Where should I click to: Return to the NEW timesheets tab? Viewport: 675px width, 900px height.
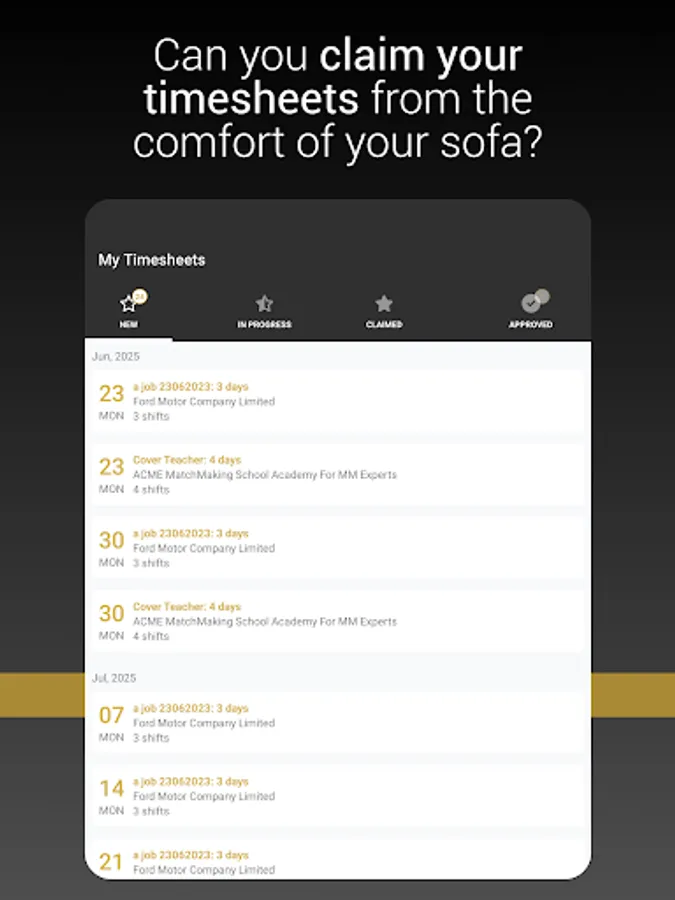coord(129,310)
